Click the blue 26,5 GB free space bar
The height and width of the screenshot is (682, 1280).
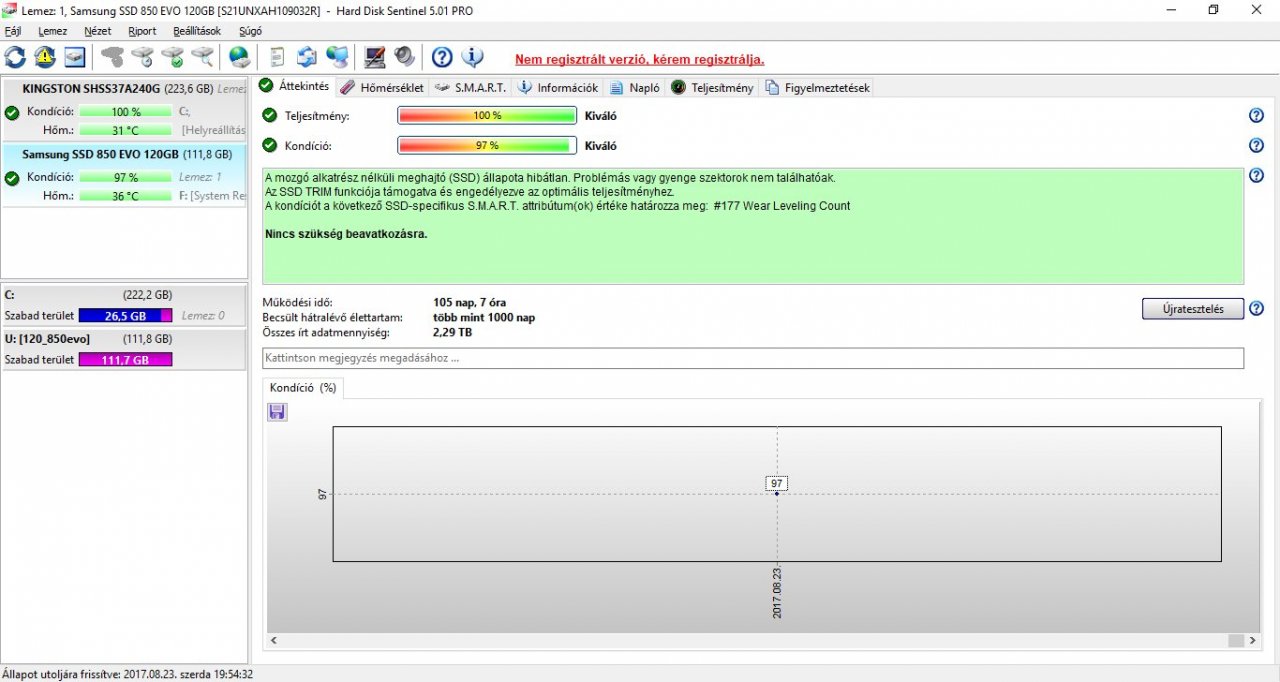(x=125, y=316)
